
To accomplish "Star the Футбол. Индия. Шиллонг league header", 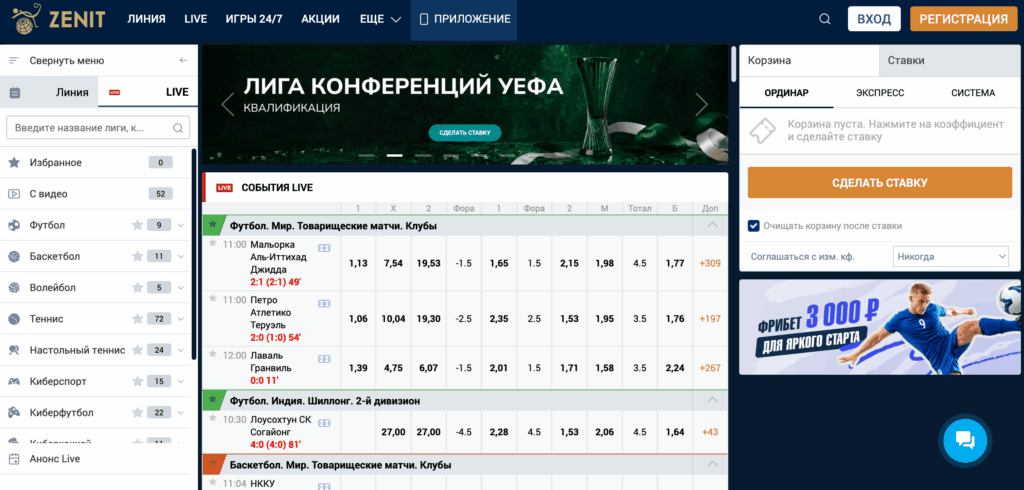I will 212,399.
